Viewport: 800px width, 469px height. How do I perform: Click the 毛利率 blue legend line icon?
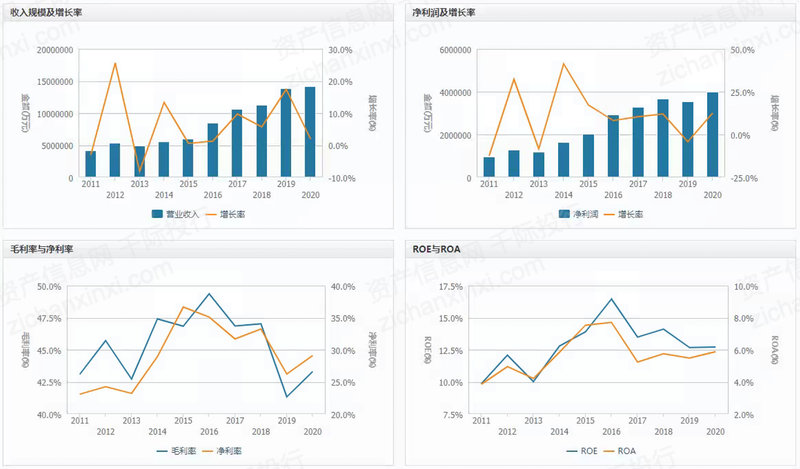[166, 451]
